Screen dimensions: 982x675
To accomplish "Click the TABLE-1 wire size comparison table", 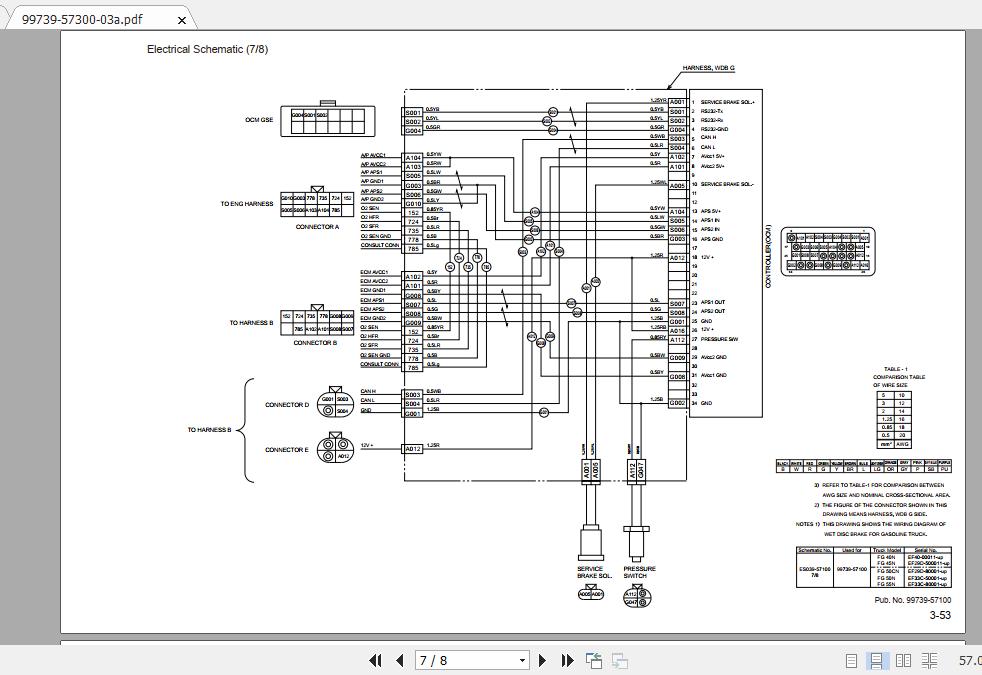I will 895,410.
